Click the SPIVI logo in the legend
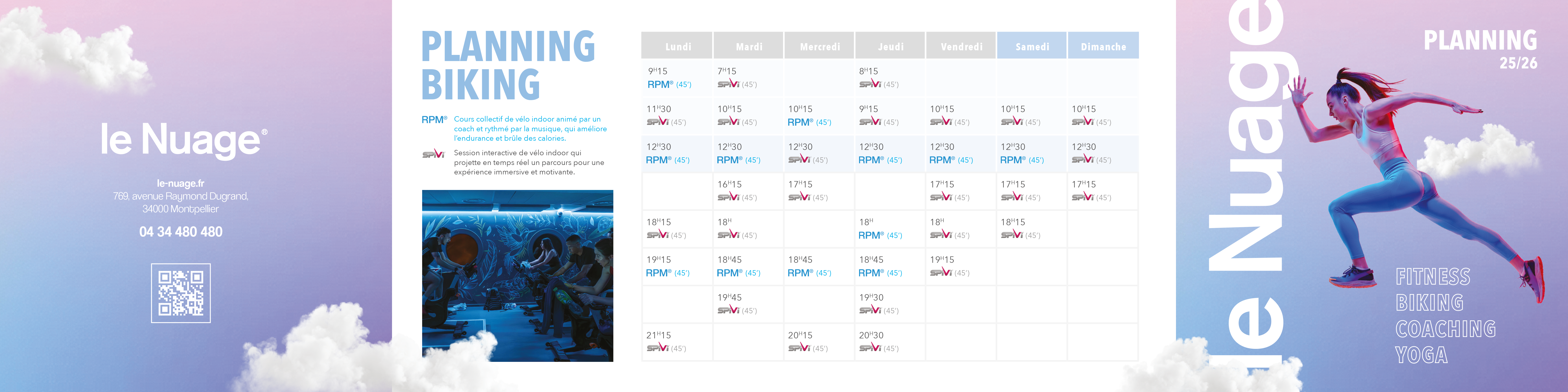The width and height of the screenshot is (1568, 392). tap(433, 153)
